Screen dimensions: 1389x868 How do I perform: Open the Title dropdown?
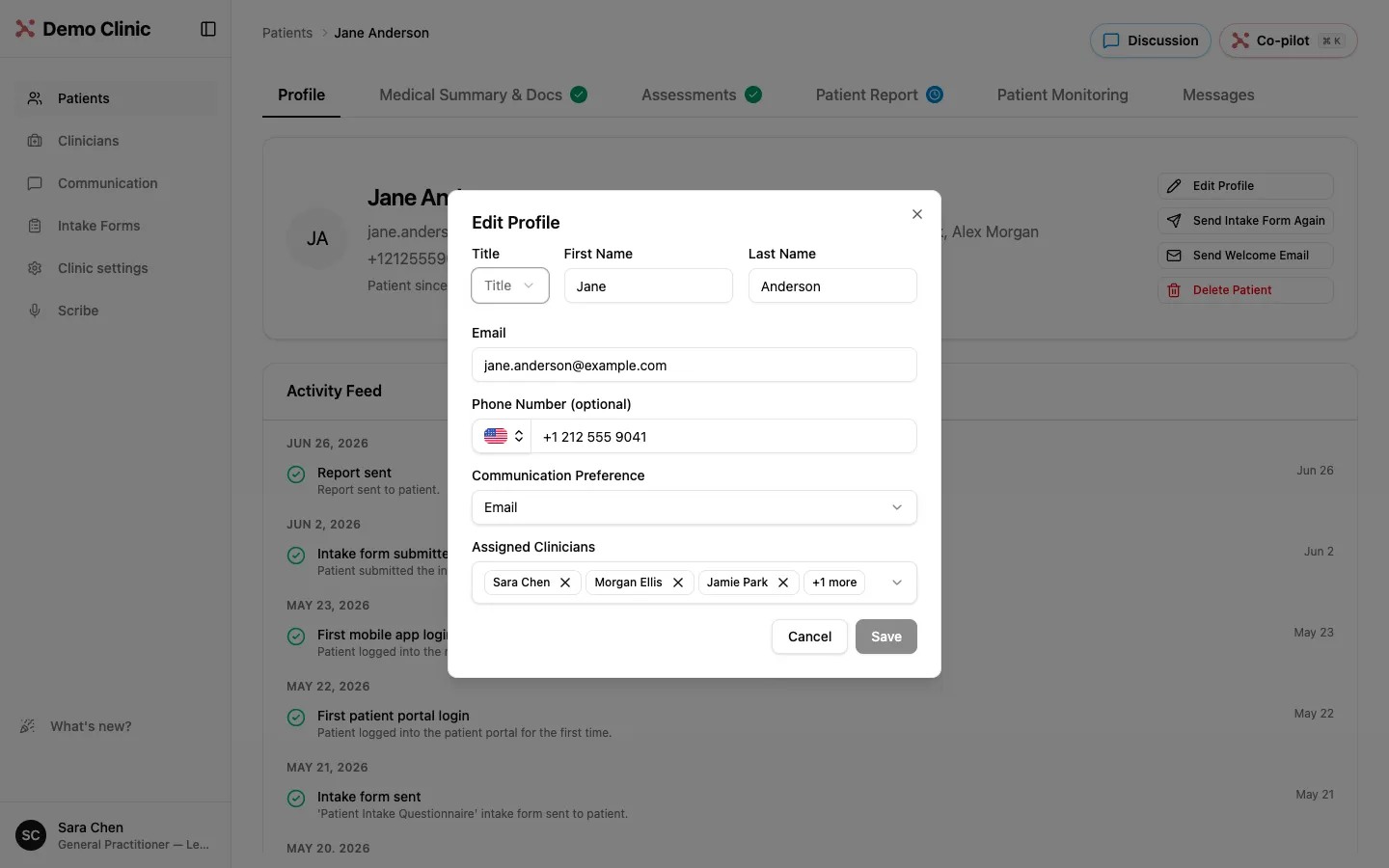coord(510,285)
